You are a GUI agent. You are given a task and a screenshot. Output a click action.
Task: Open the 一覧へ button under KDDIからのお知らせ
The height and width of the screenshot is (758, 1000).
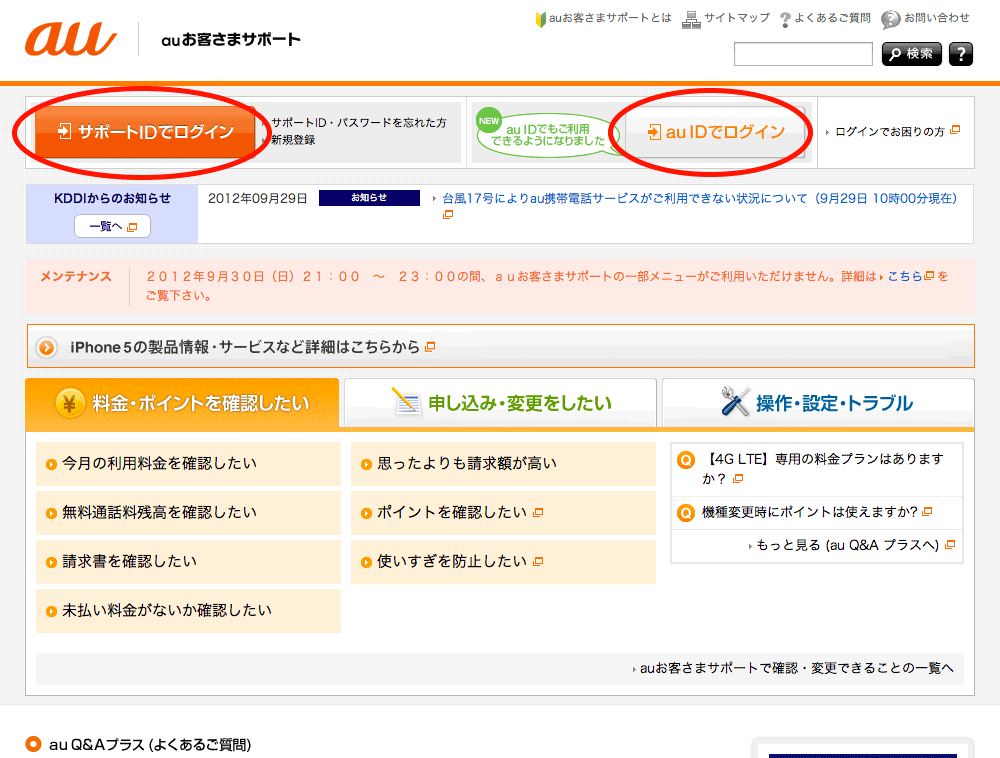[112, 226]
